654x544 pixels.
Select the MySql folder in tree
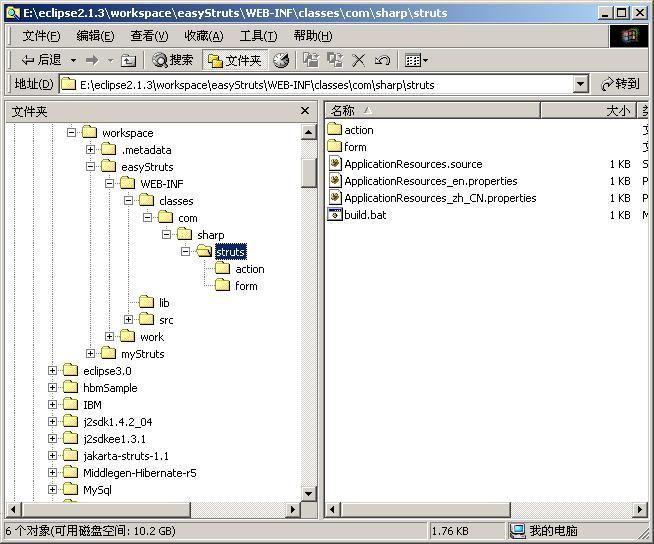pyautogui.click(x=97, y=490)
